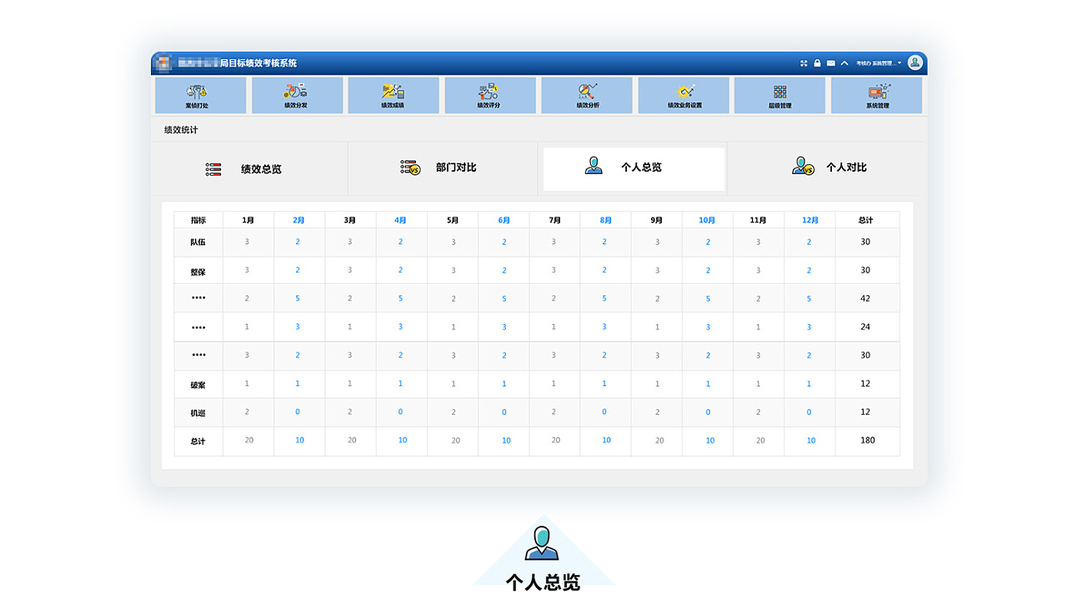Switch to the 个人对比 tab

(827, 167)
